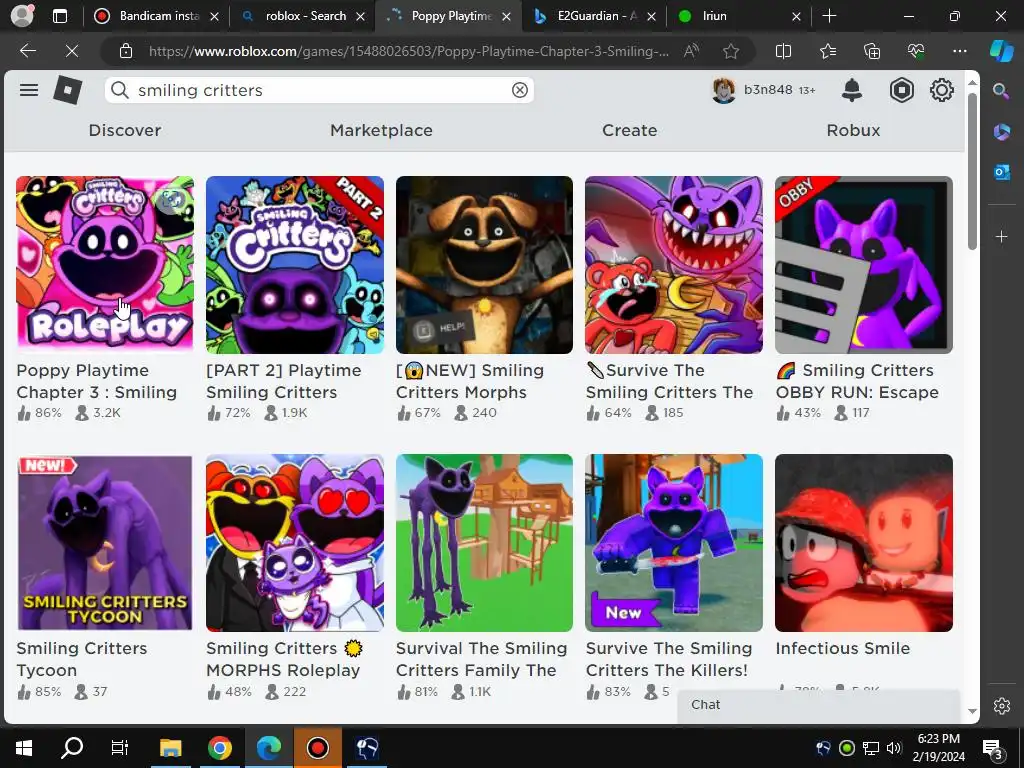Viewport: 1024px width, 768px height.
Task: Open Survival The Smiling Critters Family thumbnail
Action: (484, 543)
